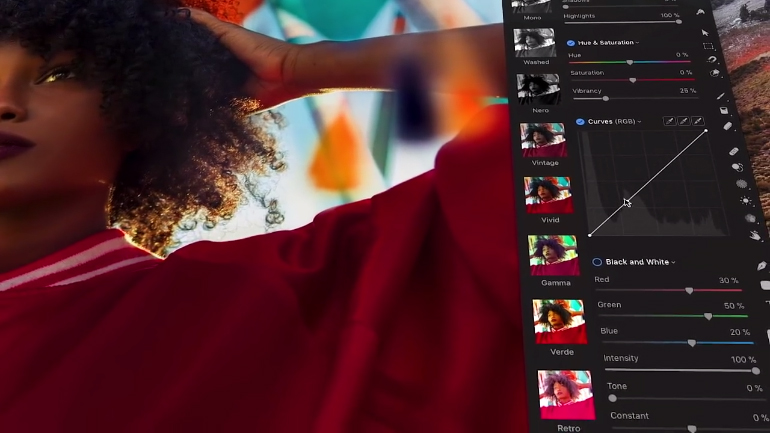Pick the gray point eyedropper in Curves
Screen dimensions: 770x433
(684, 121)
